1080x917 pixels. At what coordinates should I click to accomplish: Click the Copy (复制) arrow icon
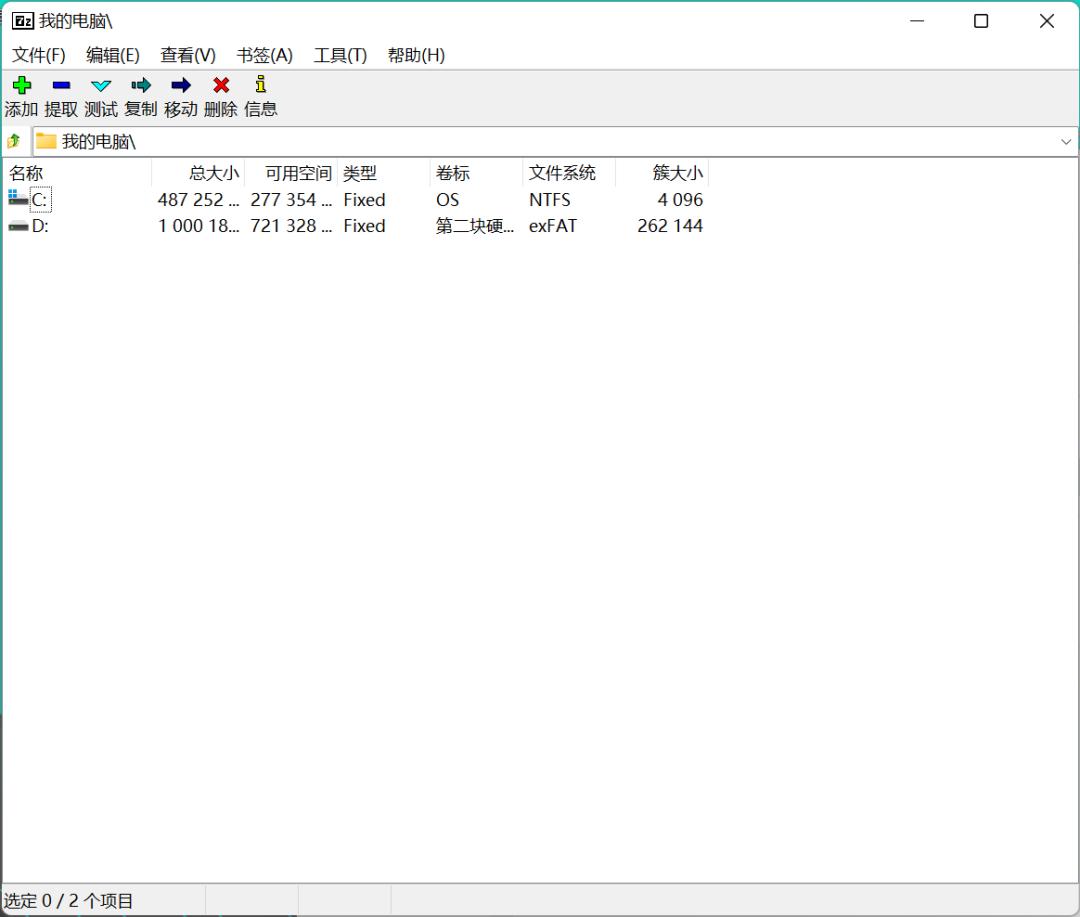[x=141, y=86]
